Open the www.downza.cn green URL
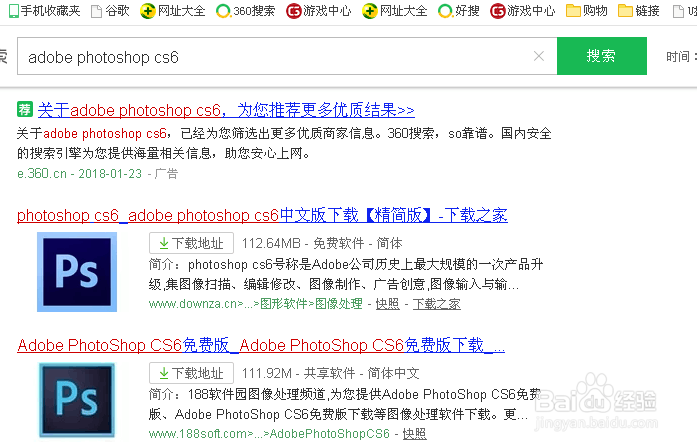Viewport: 697px width, 447px height. tap(256, 304)
